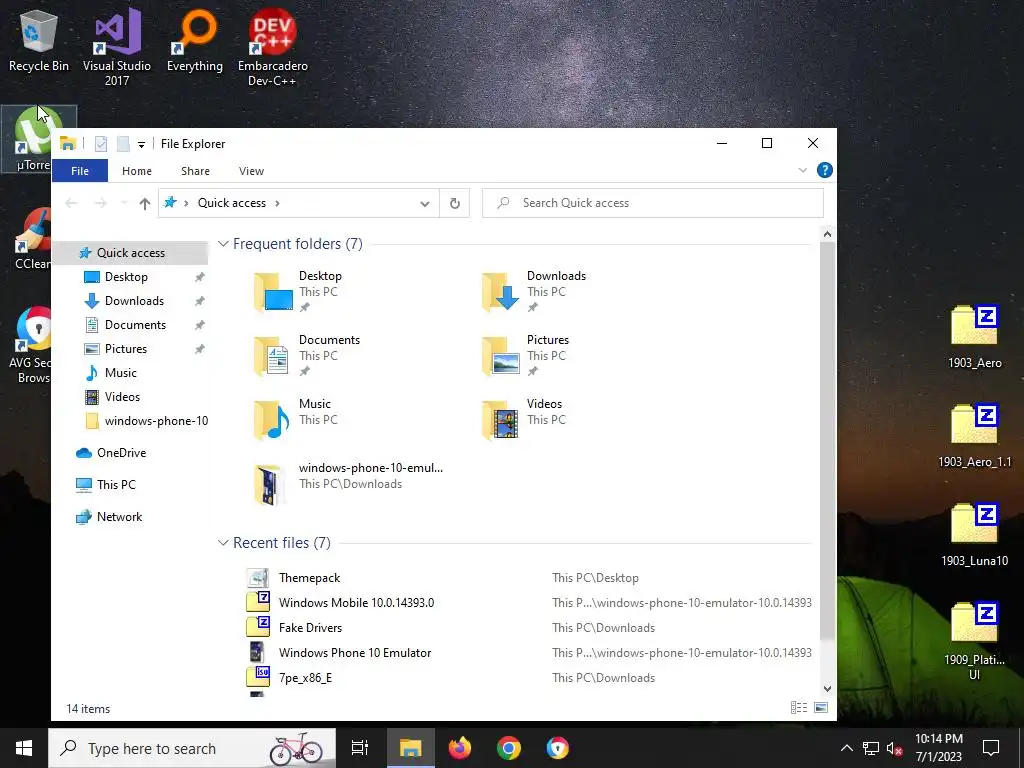
Task: Select Quick access in navigation pane
Action: point(131,253)
